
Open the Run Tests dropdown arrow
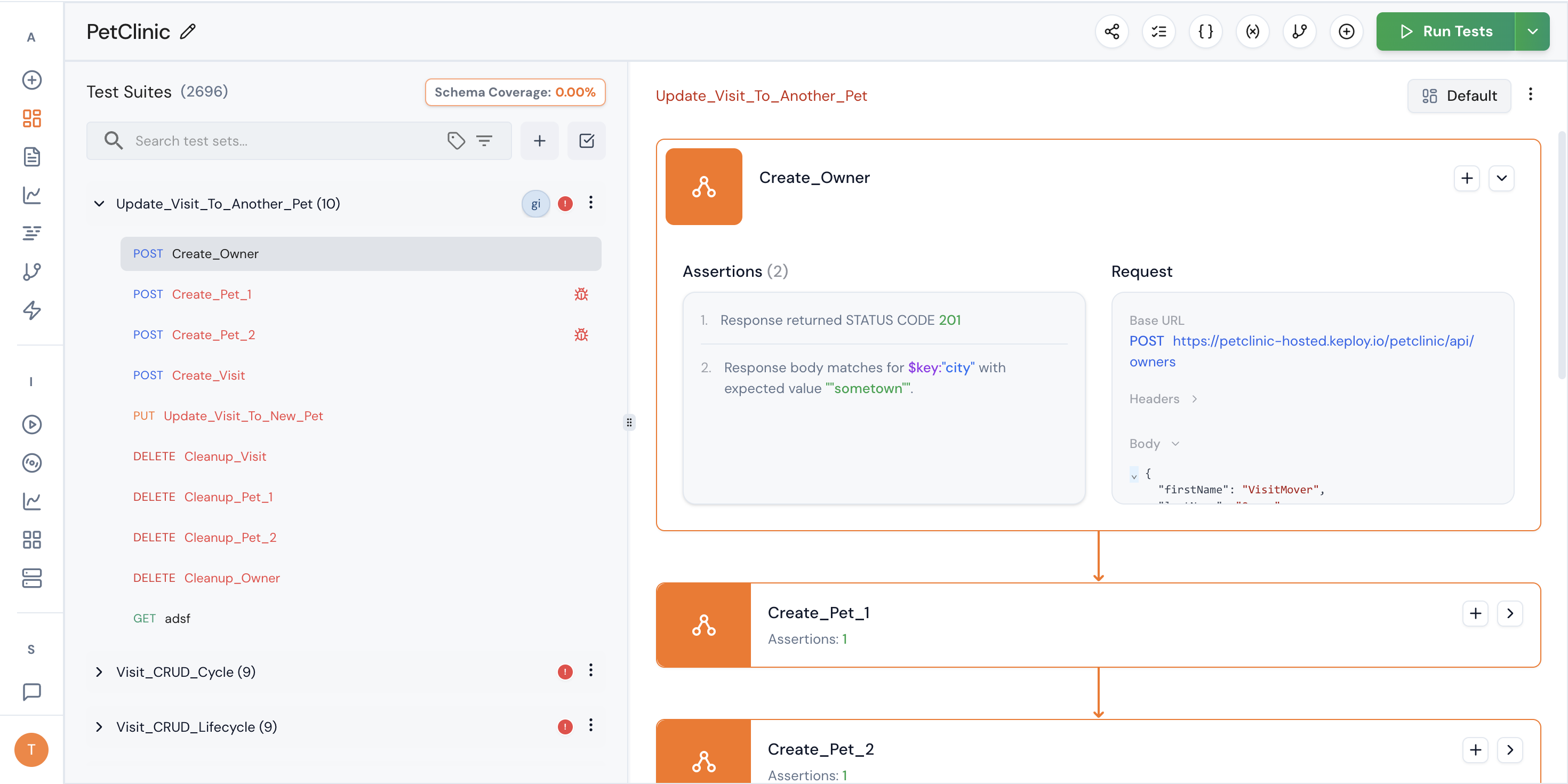(x=1532, y=31)
